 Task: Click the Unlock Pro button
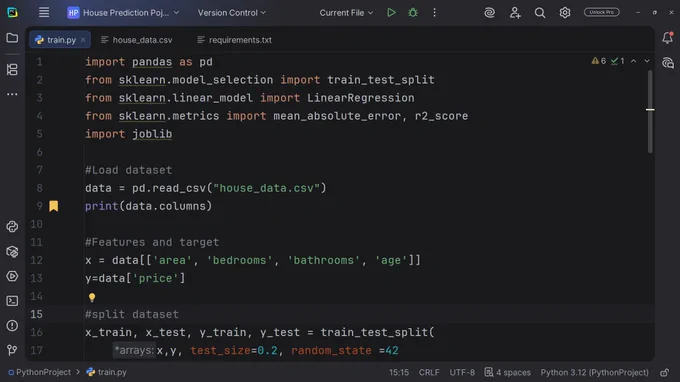[602, 12]
